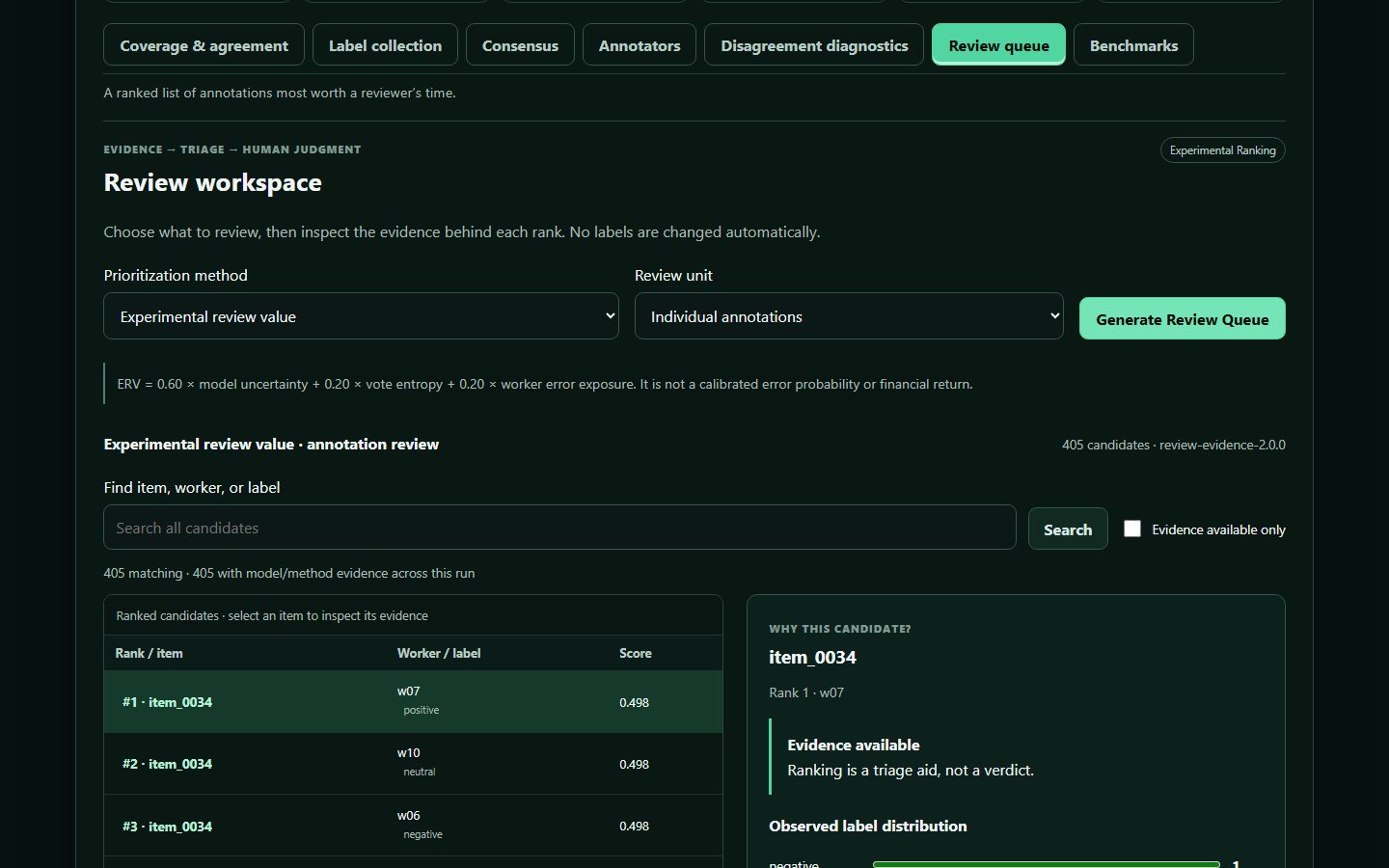Select the Review queue tab
The image size is (1389, 868).
998,45
